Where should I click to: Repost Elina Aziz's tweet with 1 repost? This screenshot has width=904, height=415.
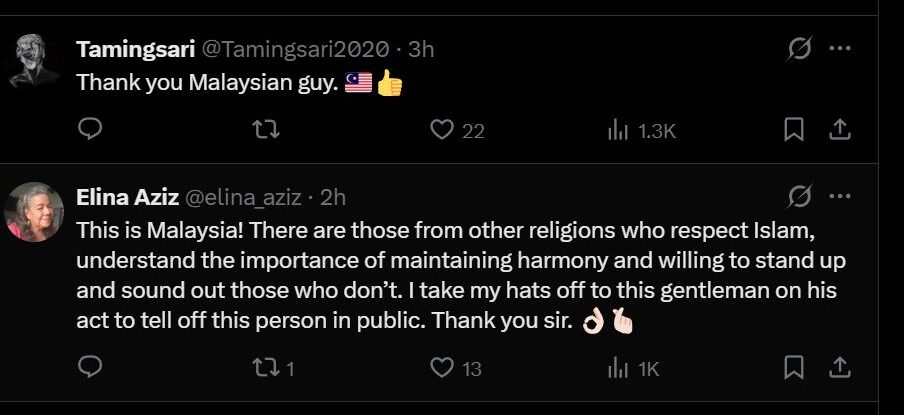pyautogui.click(x=274, y=368)
